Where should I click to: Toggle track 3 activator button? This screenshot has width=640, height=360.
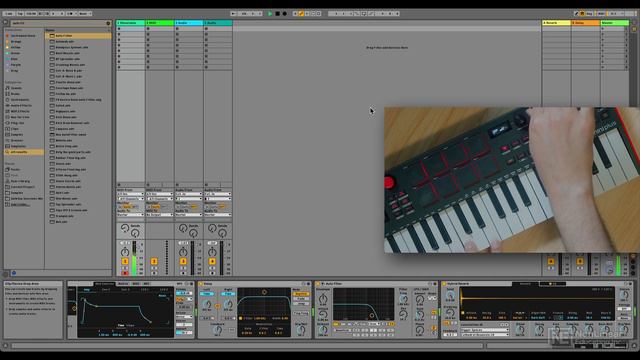click(183, 261)
